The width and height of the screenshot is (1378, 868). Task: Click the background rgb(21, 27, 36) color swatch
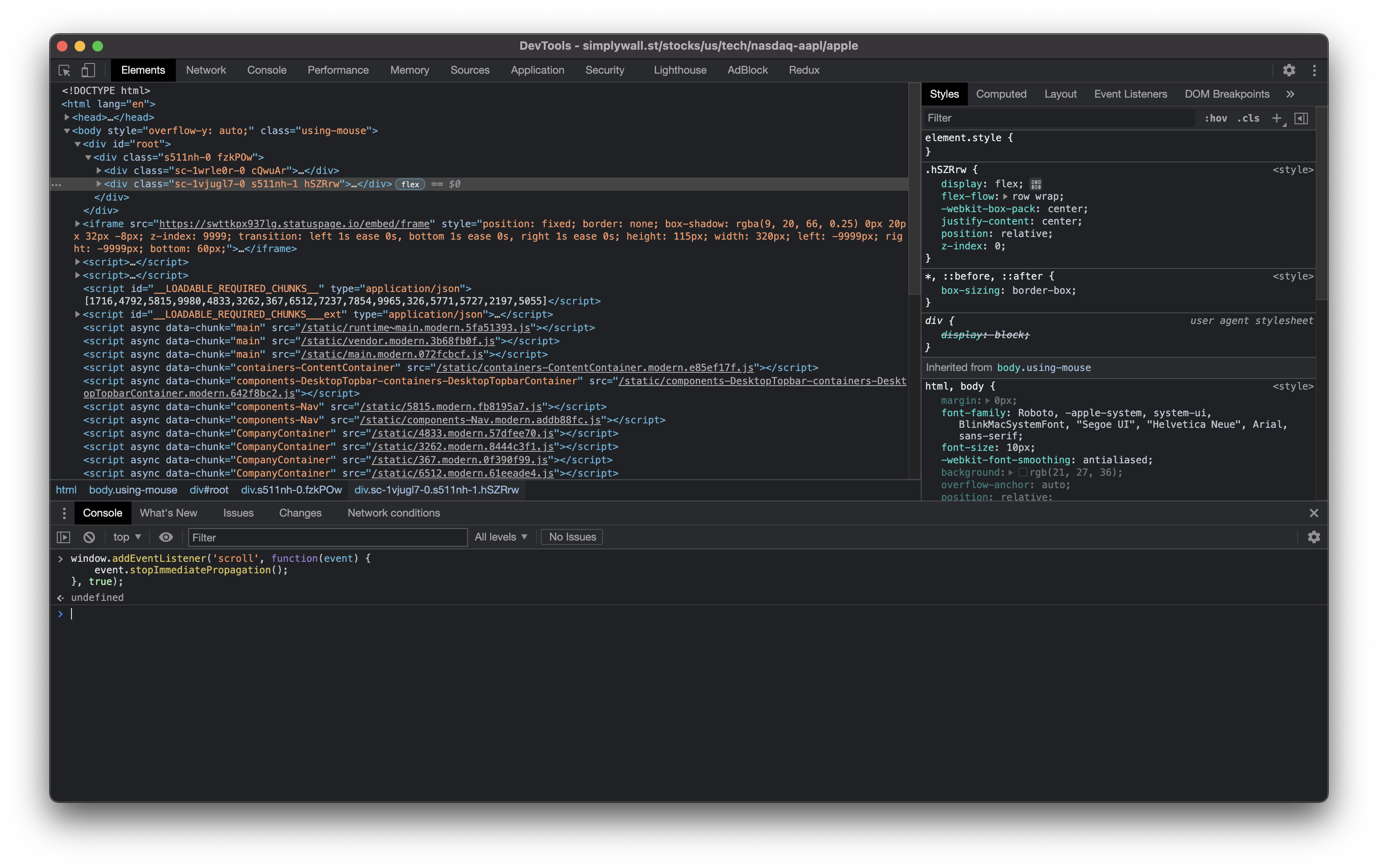click(1023, 473)
